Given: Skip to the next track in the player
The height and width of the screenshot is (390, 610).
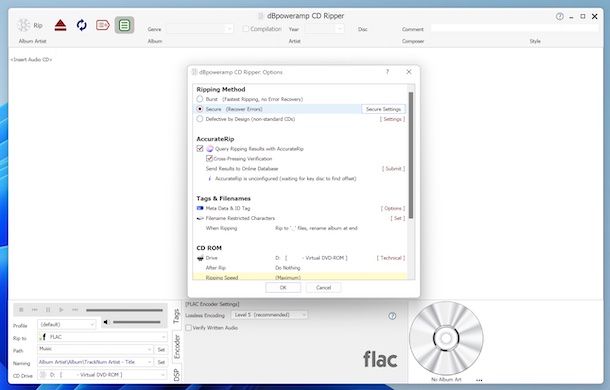Looking at the screenshot, I should tap(75, 310).
